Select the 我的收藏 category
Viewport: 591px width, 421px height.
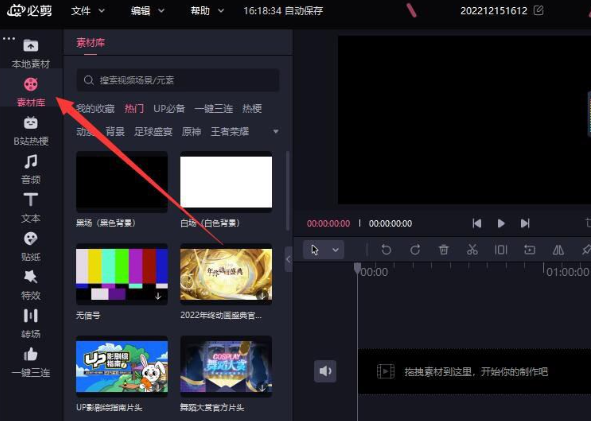click(x=95, y=109)
